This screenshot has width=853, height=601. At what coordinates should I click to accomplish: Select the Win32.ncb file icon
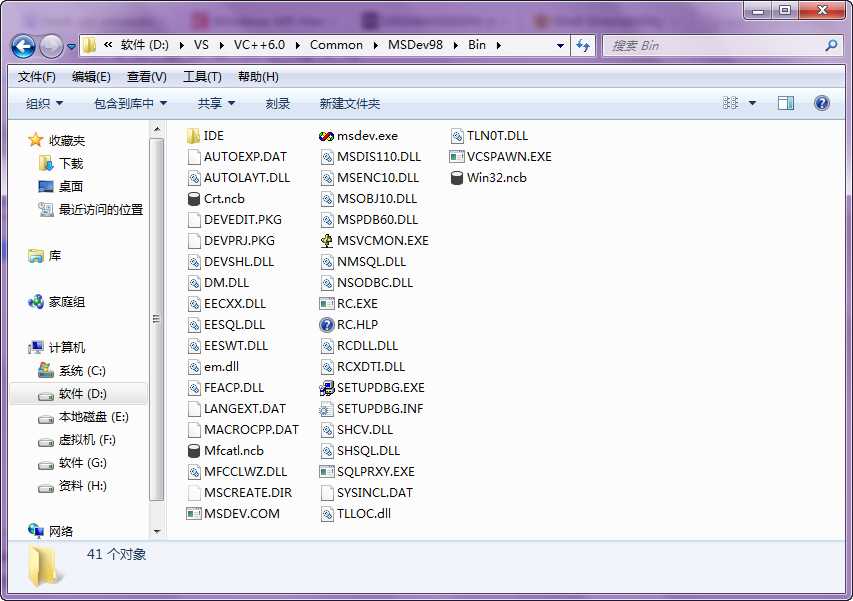(457, 178)
